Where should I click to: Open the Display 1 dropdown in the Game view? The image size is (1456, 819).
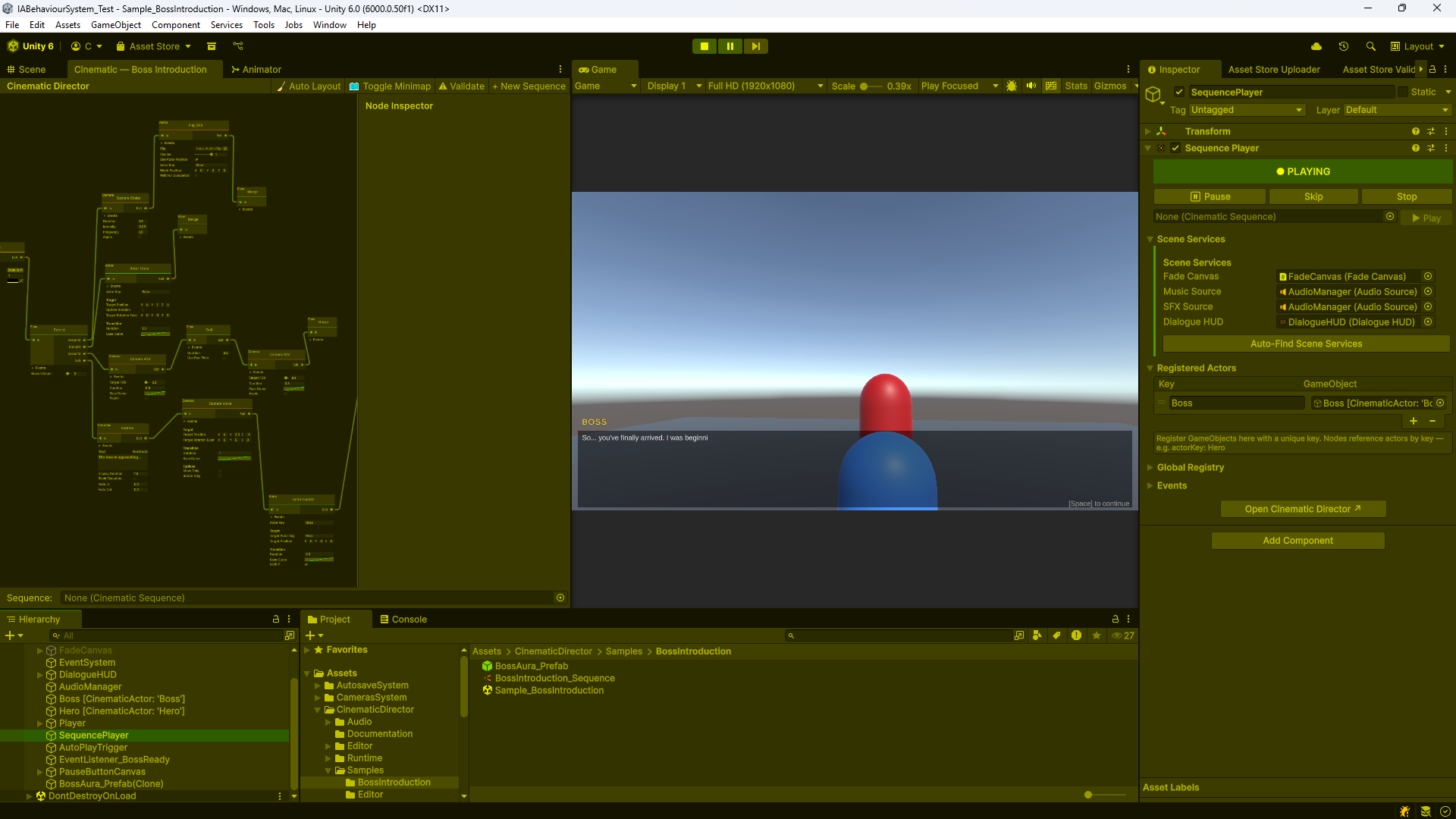tap(673, 86)
